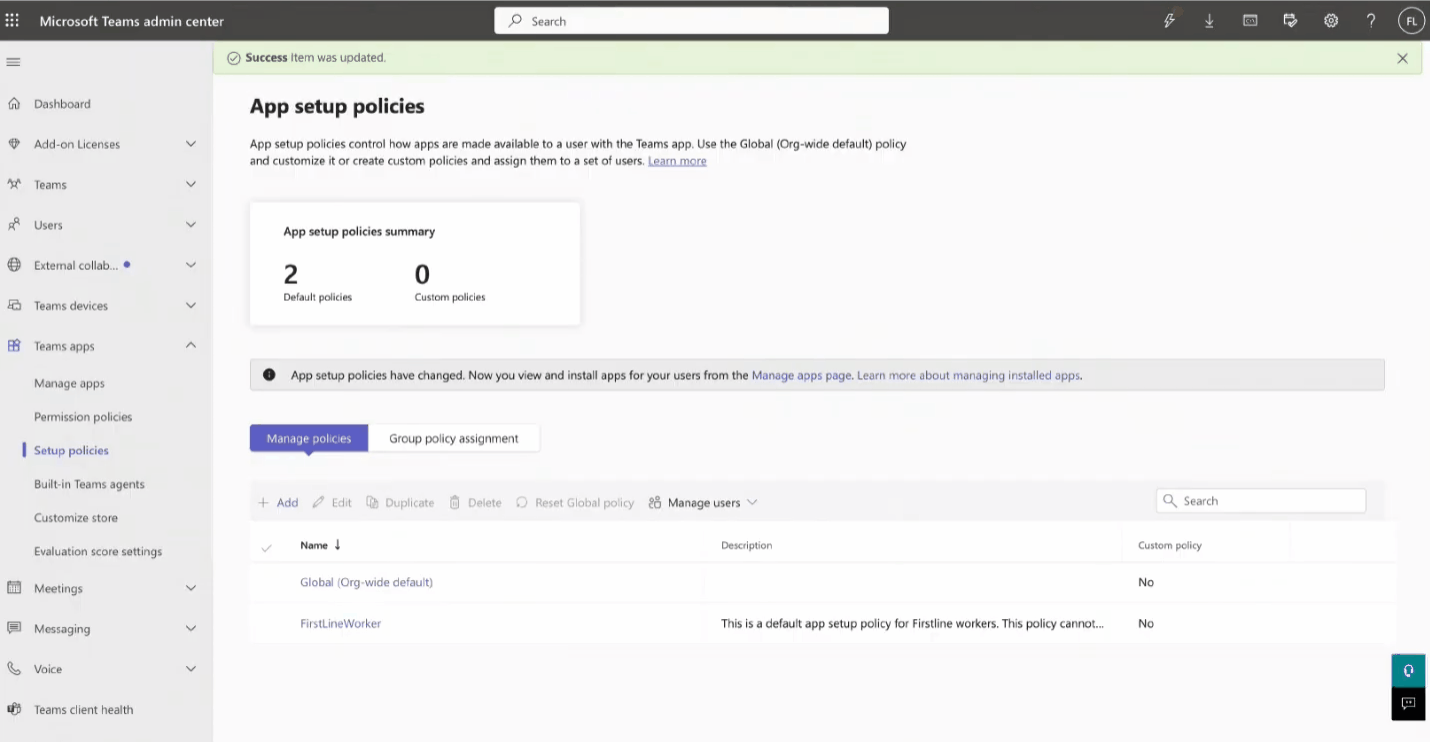Click the teal headset support icon
Image resolution: width=1430 pixels, height=742 pixels.
coord(1408,670)
